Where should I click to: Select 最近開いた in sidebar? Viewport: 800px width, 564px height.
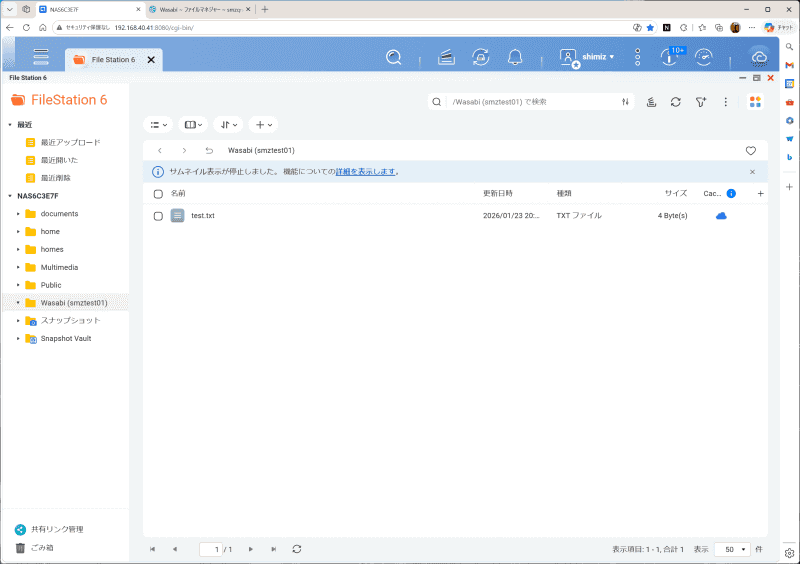(59, 160)
